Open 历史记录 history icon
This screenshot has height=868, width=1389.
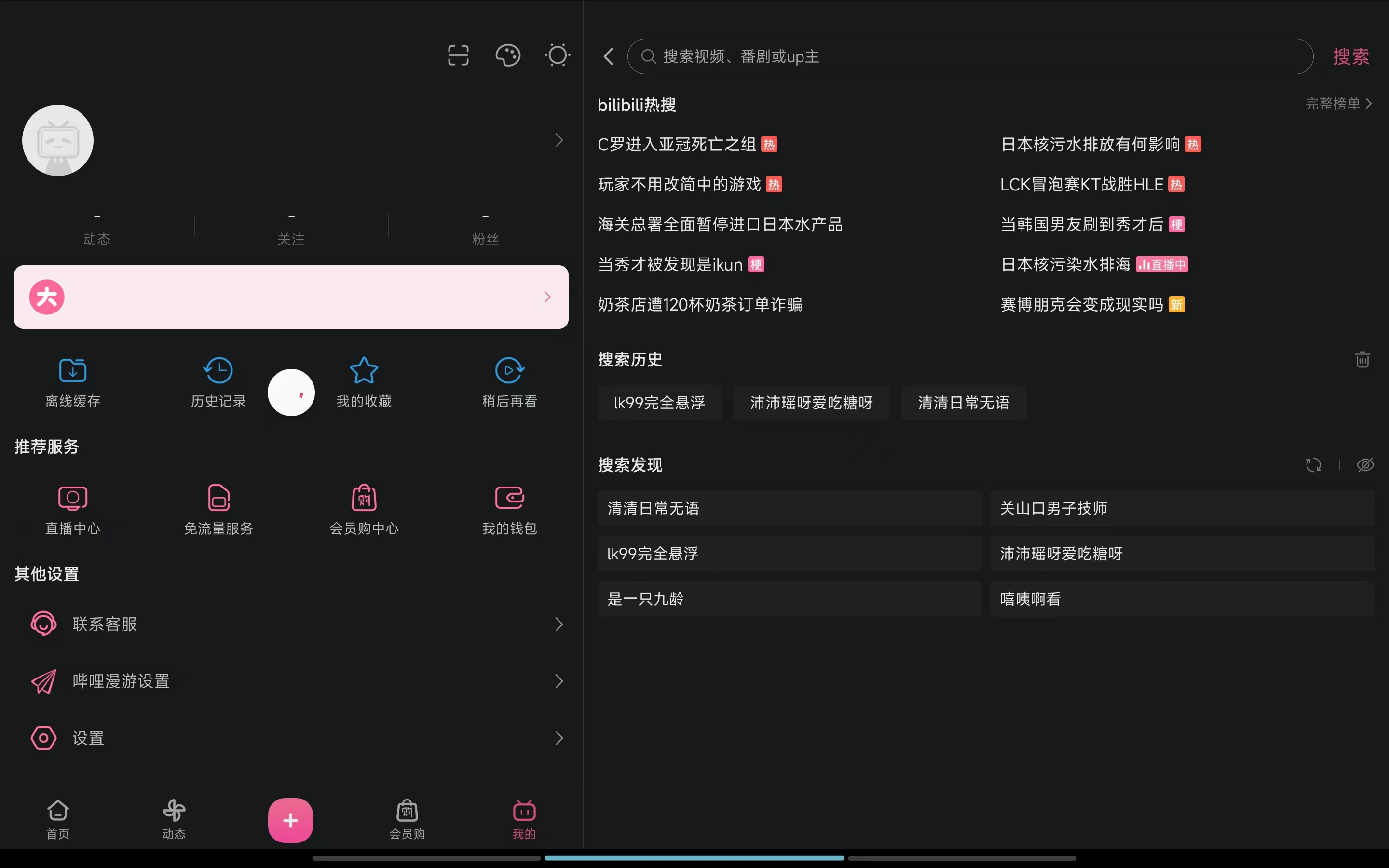point(218,370)
